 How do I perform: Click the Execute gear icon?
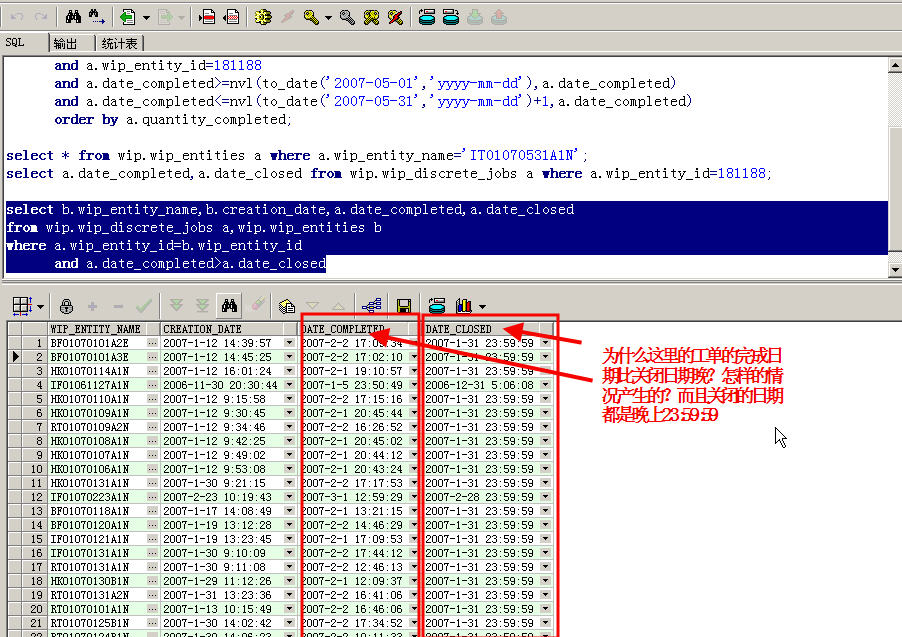coord(263,17)
